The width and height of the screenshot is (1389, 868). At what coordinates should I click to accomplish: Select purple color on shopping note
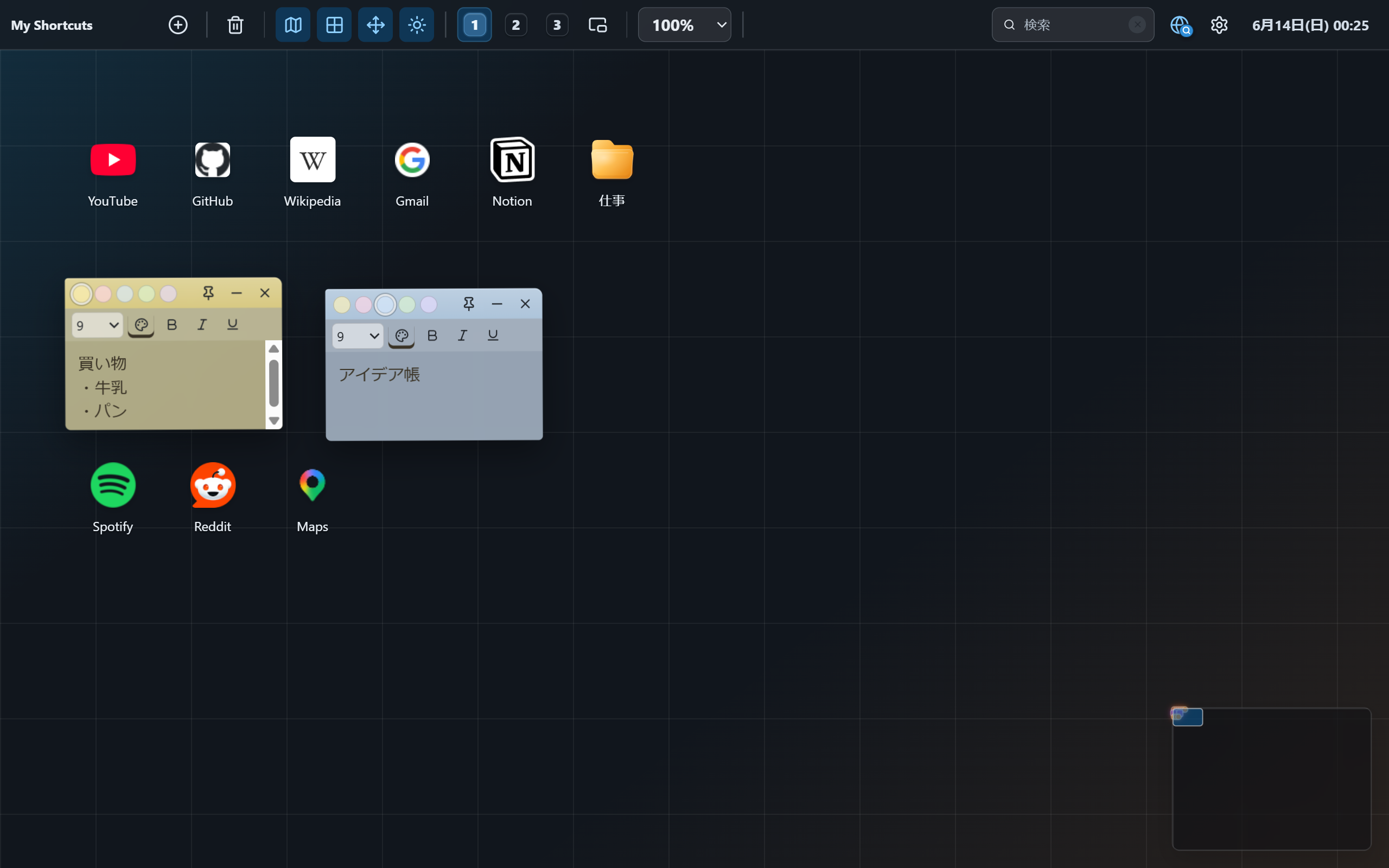coord(168,294)
